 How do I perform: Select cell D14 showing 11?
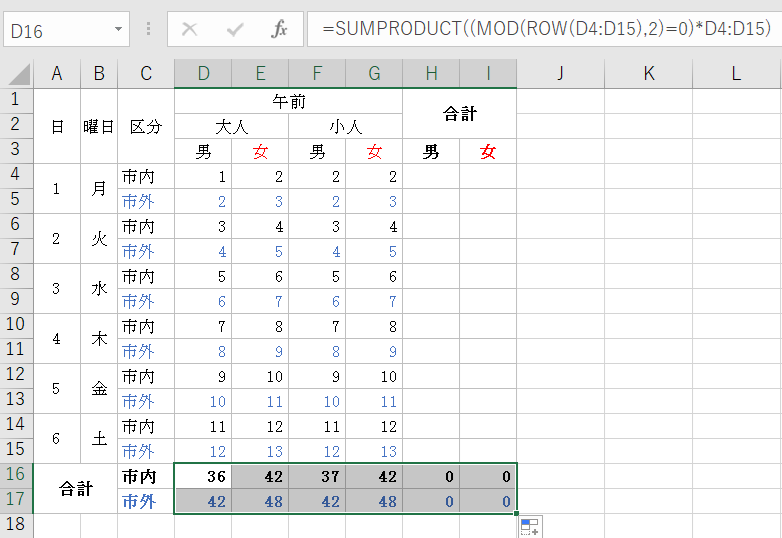click(203, 426)
